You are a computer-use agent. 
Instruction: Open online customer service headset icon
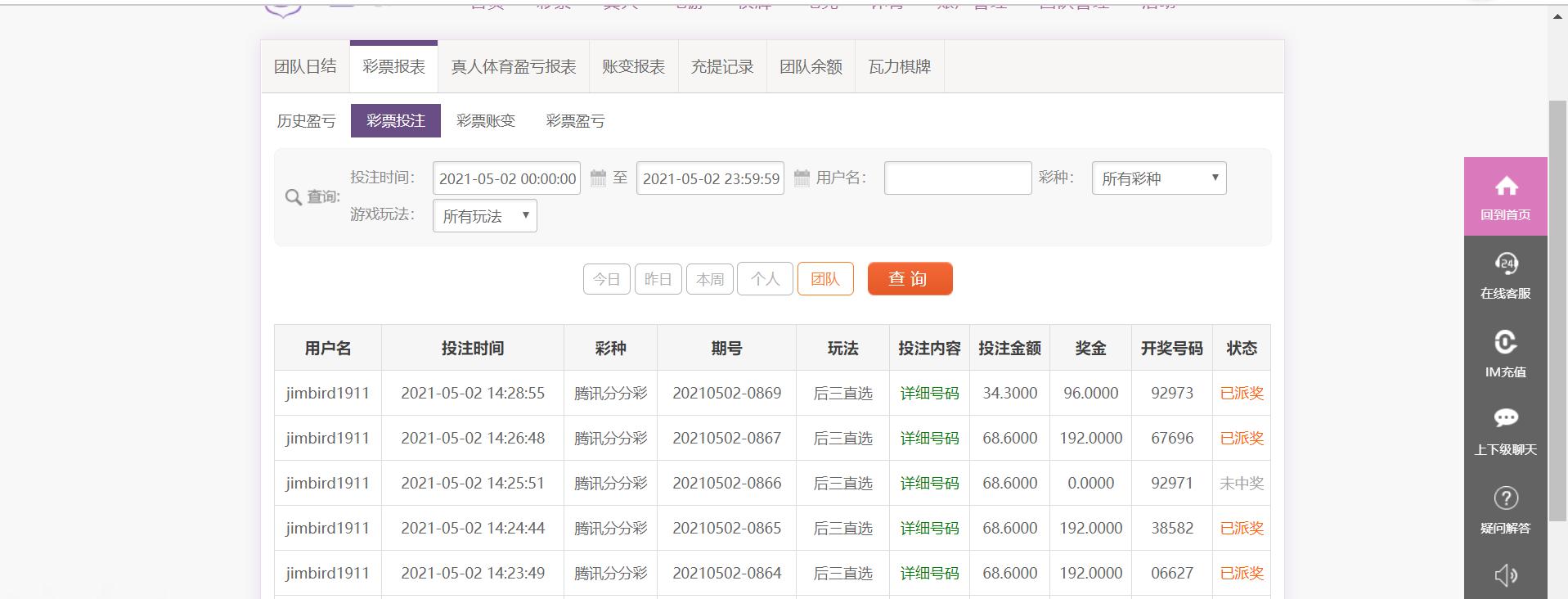point(1505,263)
